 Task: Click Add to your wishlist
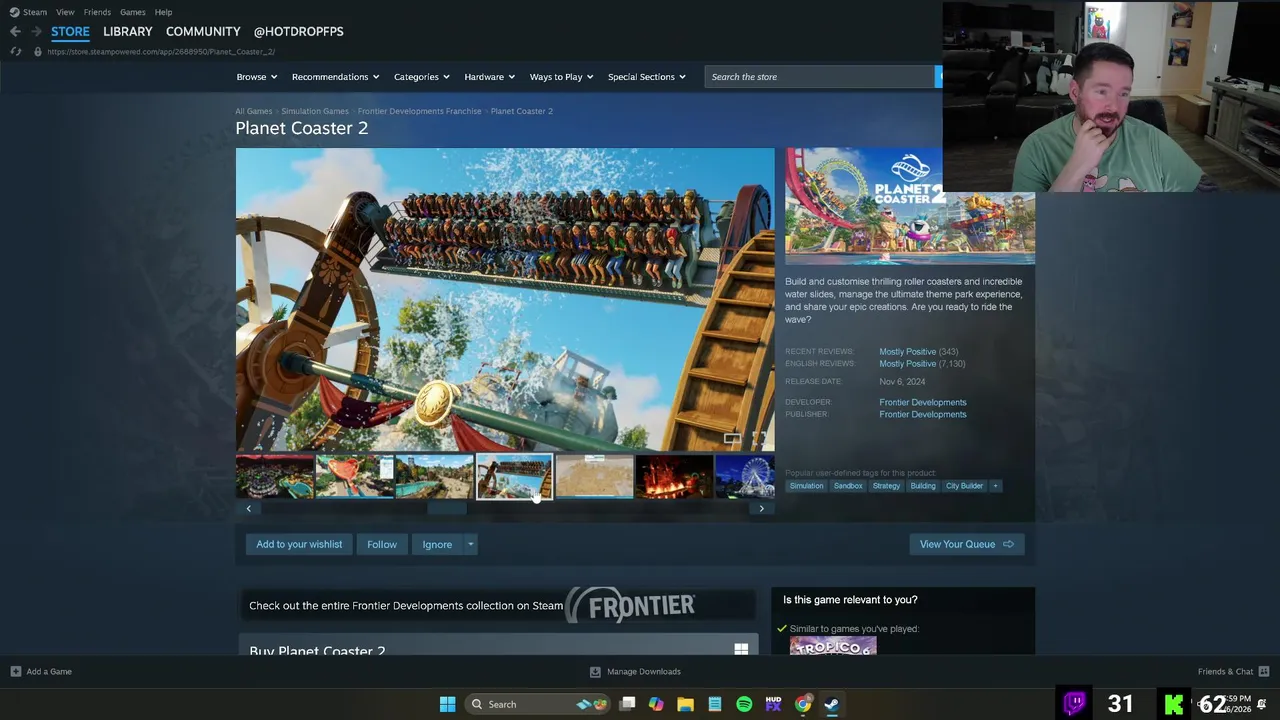coord(299,544)
